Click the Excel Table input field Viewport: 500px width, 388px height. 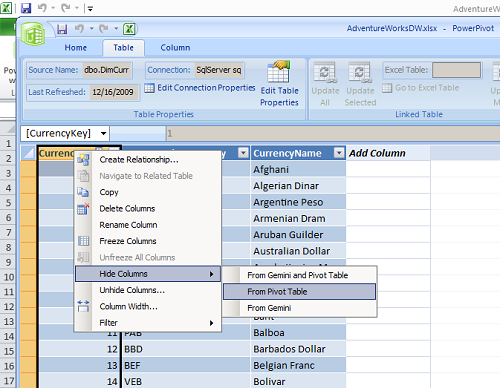[x=456, y=70]
